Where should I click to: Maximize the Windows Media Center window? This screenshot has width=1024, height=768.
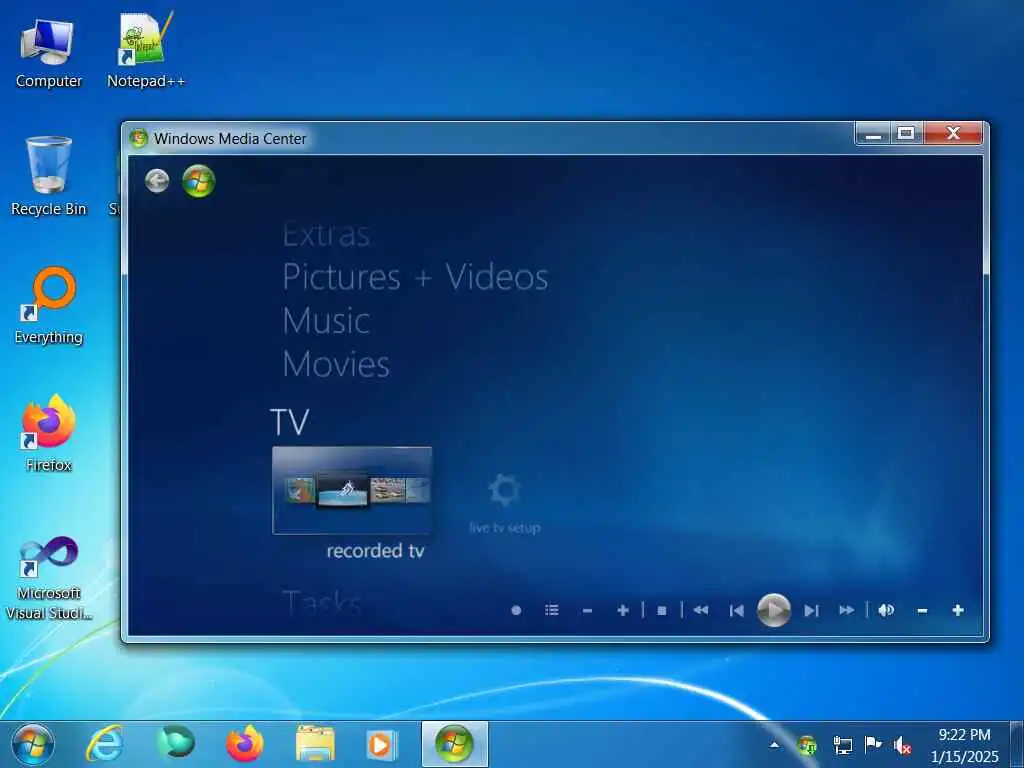906,133
